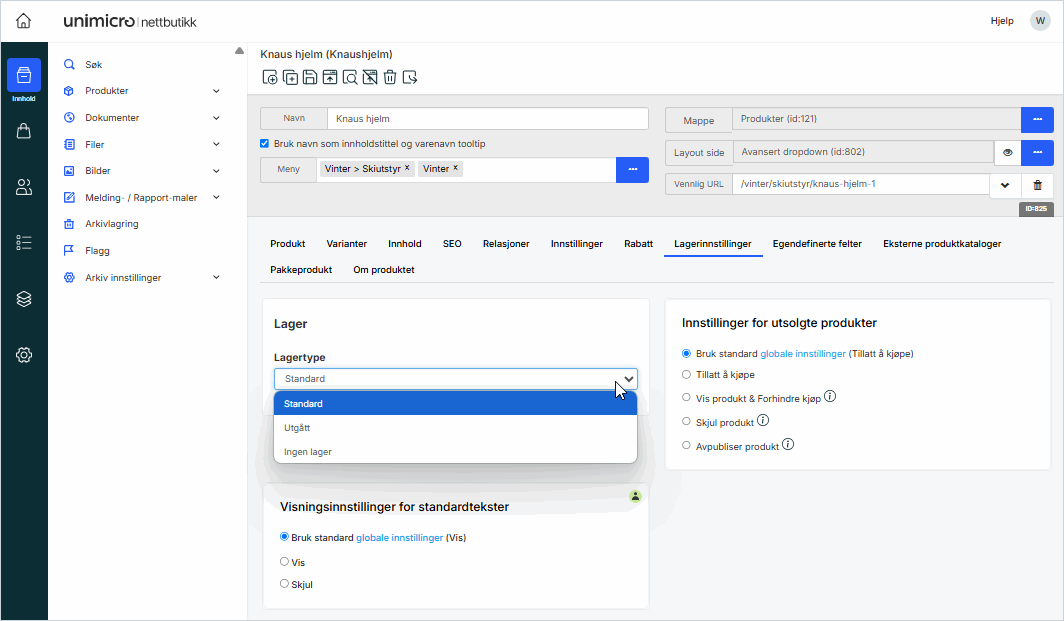Switch to the Varianter tab
The width and height of the screenshot is (1064, 621).
coord(346,243)
